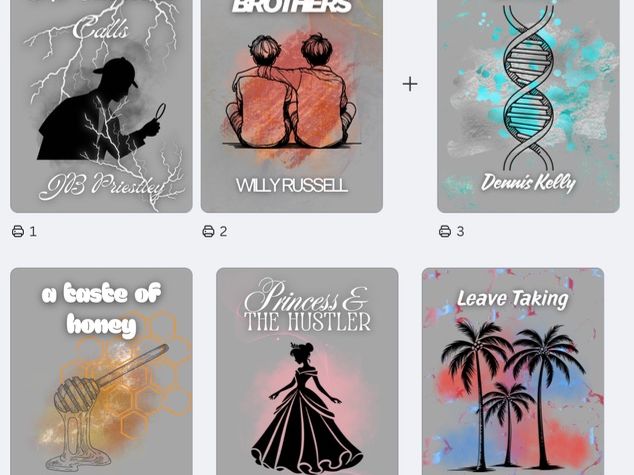Select the Leave Taking cover page
634x475 pixels.
(x=513, y=371)
